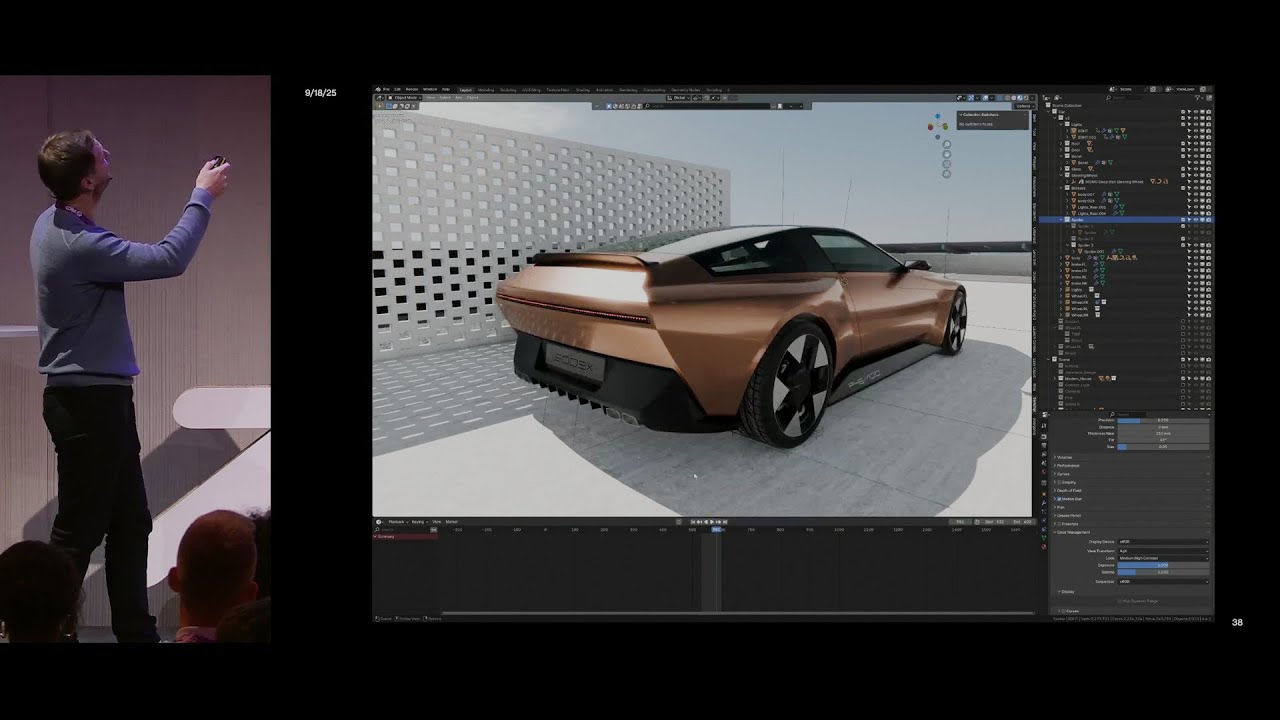
Task: Open the Render menu
Action: 412,90
